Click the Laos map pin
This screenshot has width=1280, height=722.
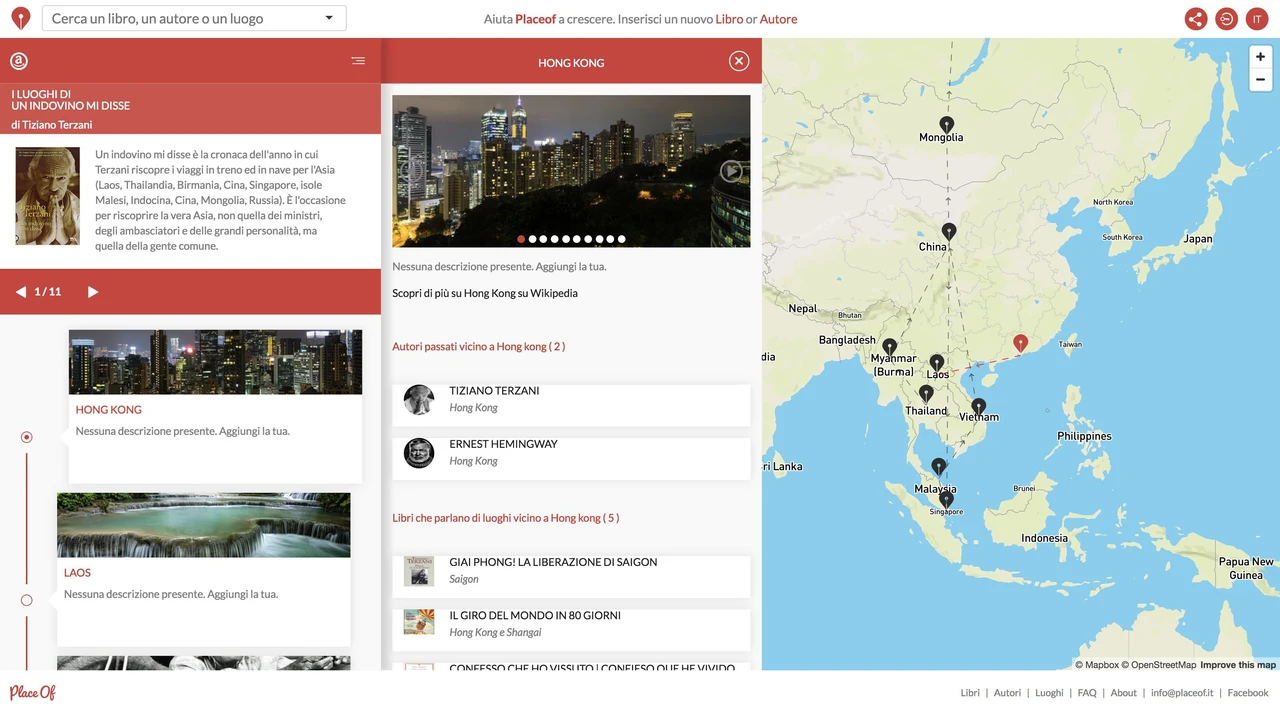click(x=936, y=364)
